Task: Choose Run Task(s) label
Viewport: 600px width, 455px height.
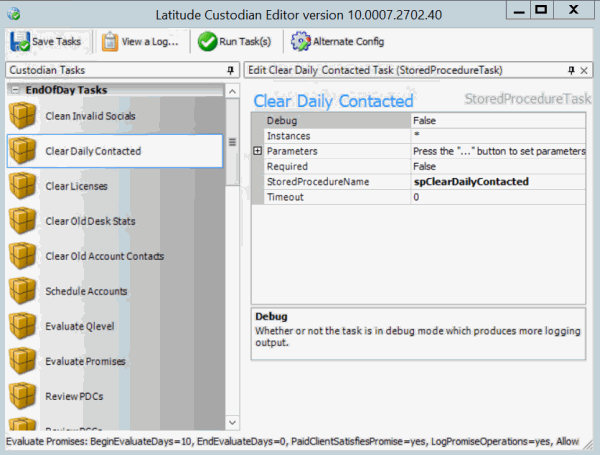Action: (245, 41)
